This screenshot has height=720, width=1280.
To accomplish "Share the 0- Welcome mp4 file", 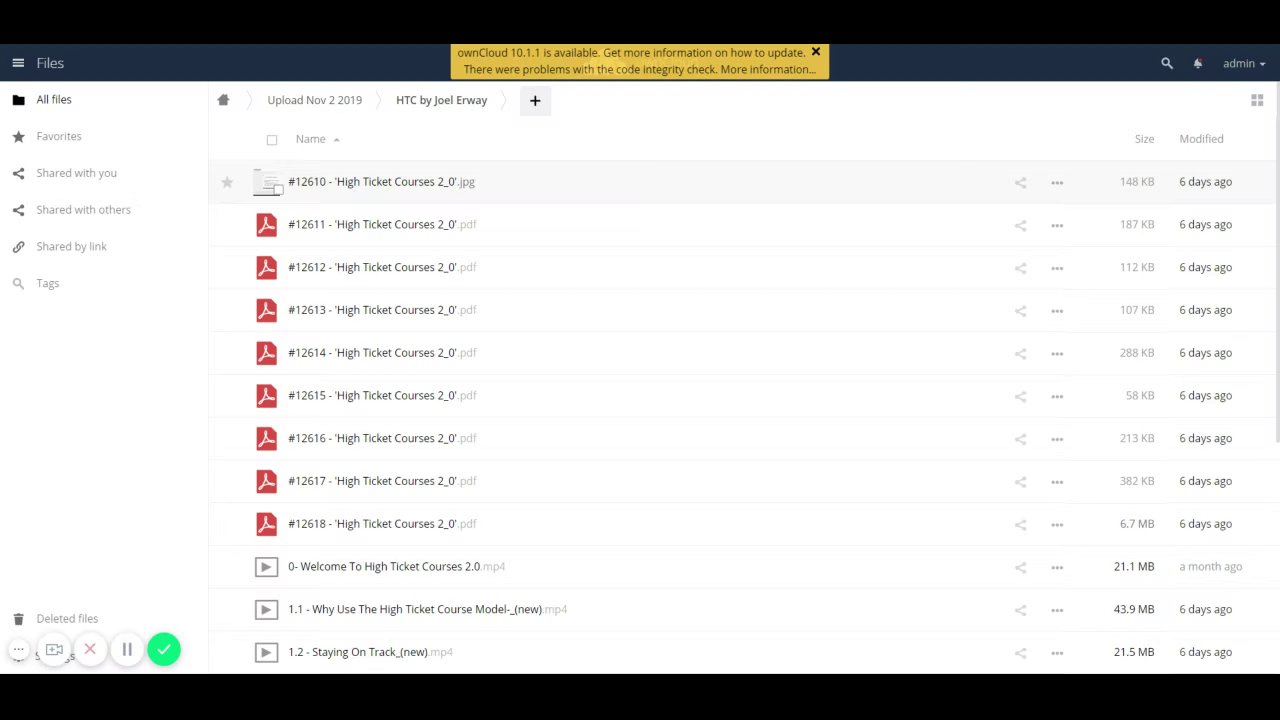I will [x=1020, y=568].
